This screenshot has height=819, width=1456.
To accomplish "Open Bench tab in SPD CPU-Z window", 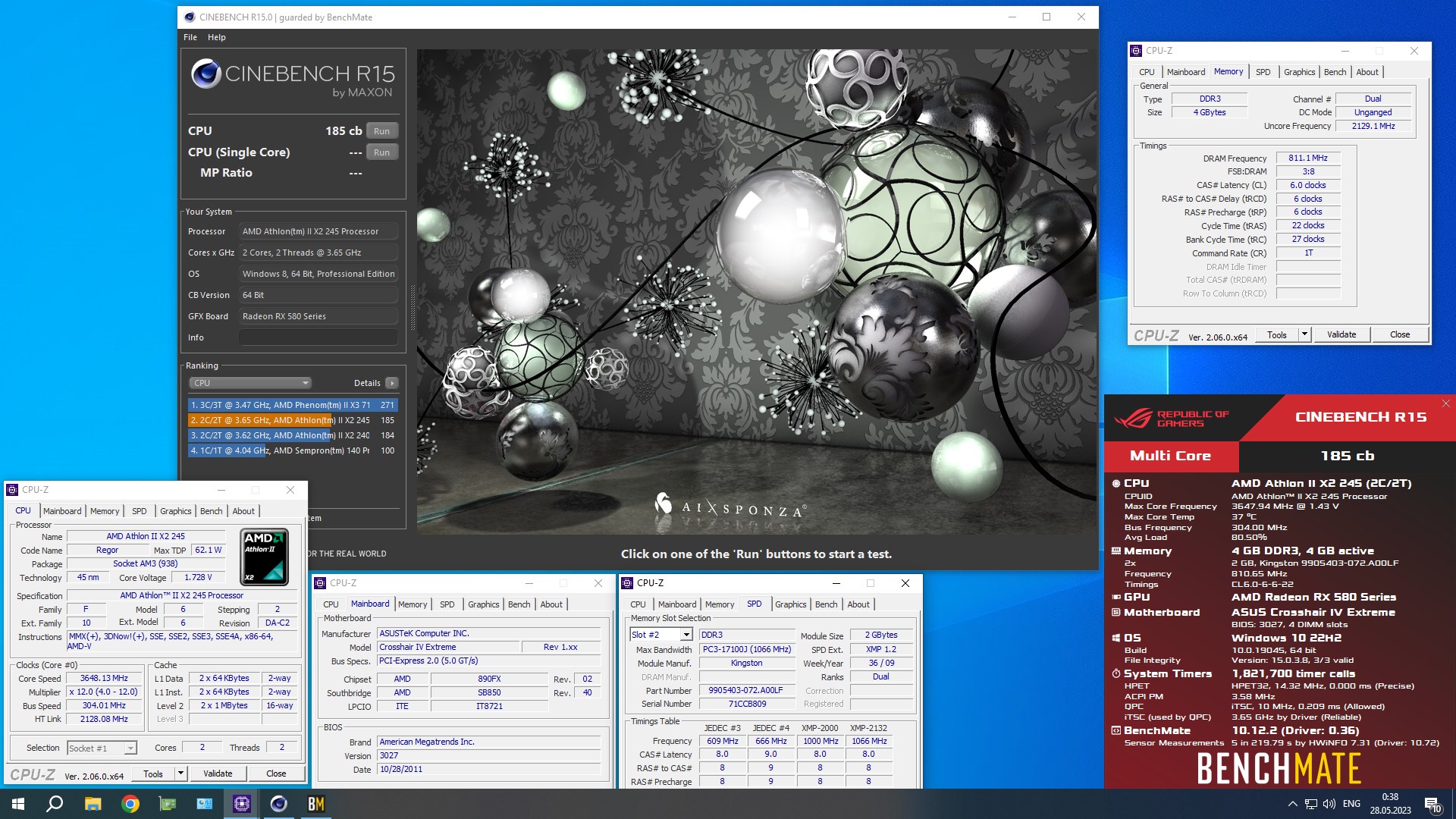I will coord(826,604).
